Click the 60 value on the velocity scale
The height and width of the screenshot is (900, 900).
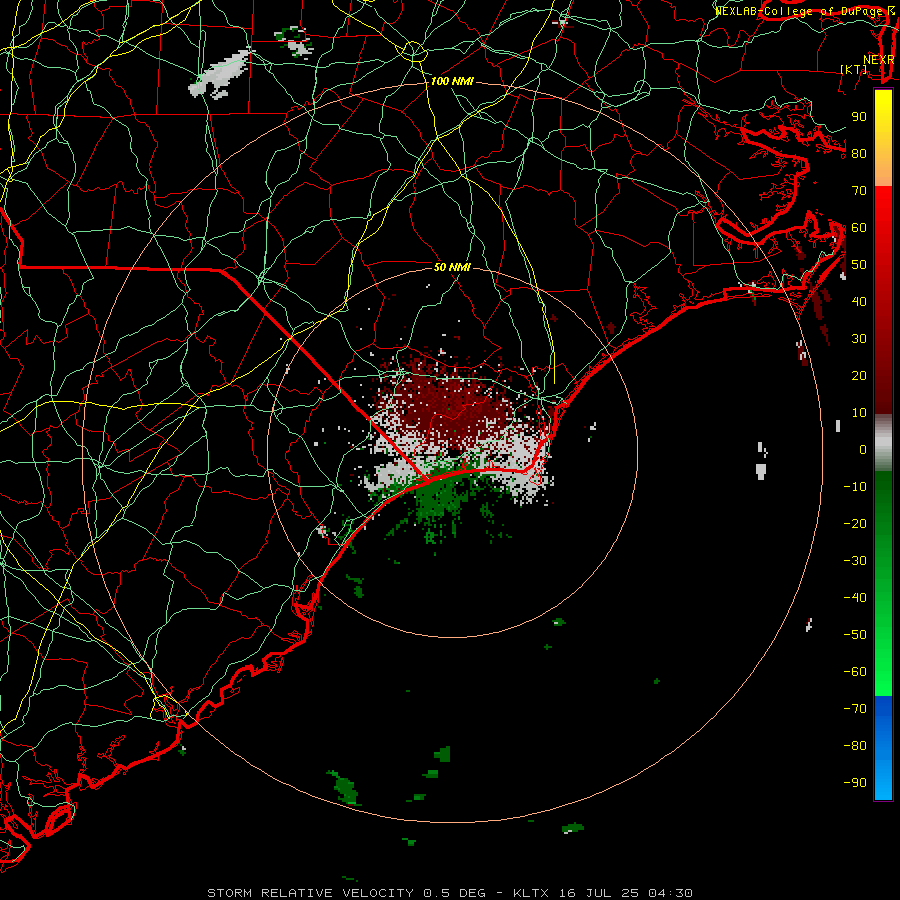[x=859, y=228]
